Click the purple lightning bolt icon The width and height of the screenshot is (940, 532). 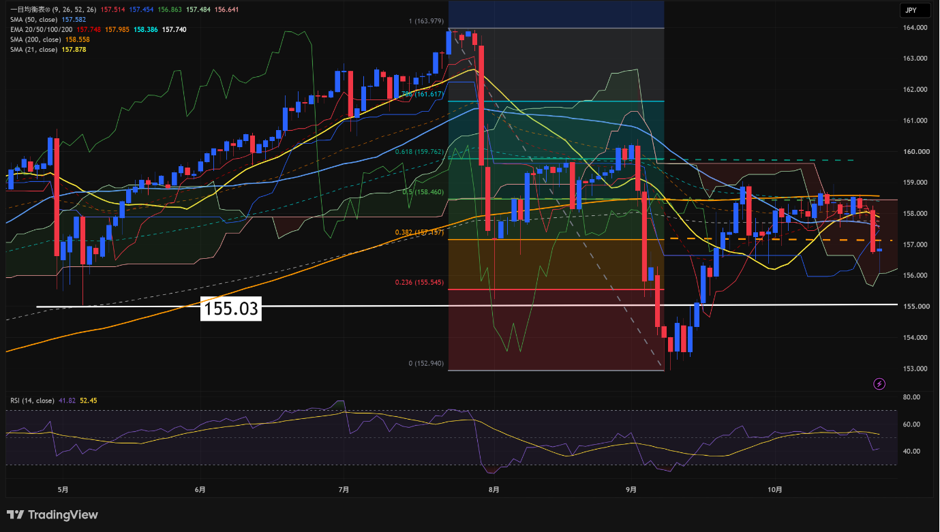click(879, 384)
